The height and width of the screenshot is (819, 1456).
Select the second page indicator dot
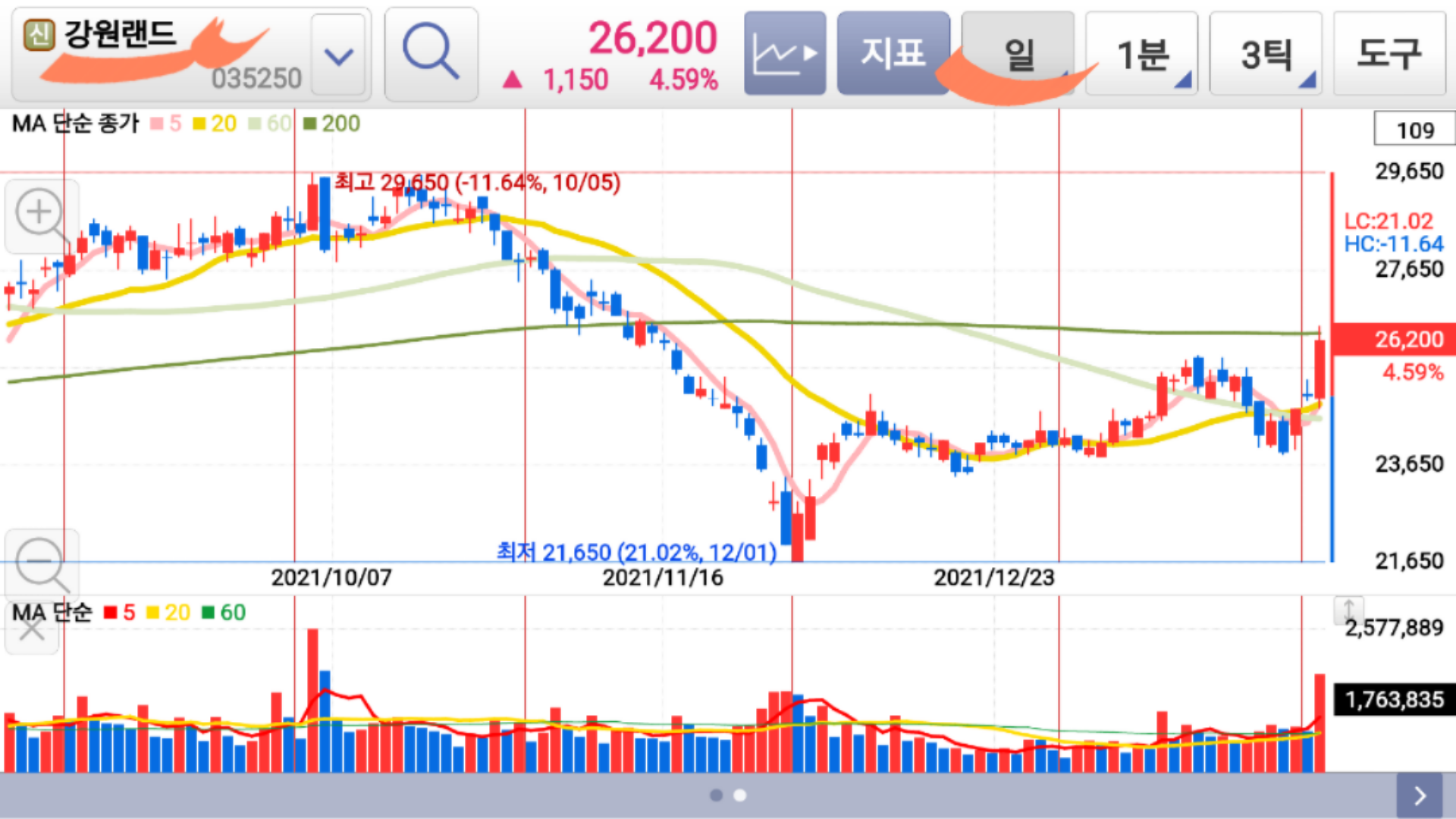[740, 795]
